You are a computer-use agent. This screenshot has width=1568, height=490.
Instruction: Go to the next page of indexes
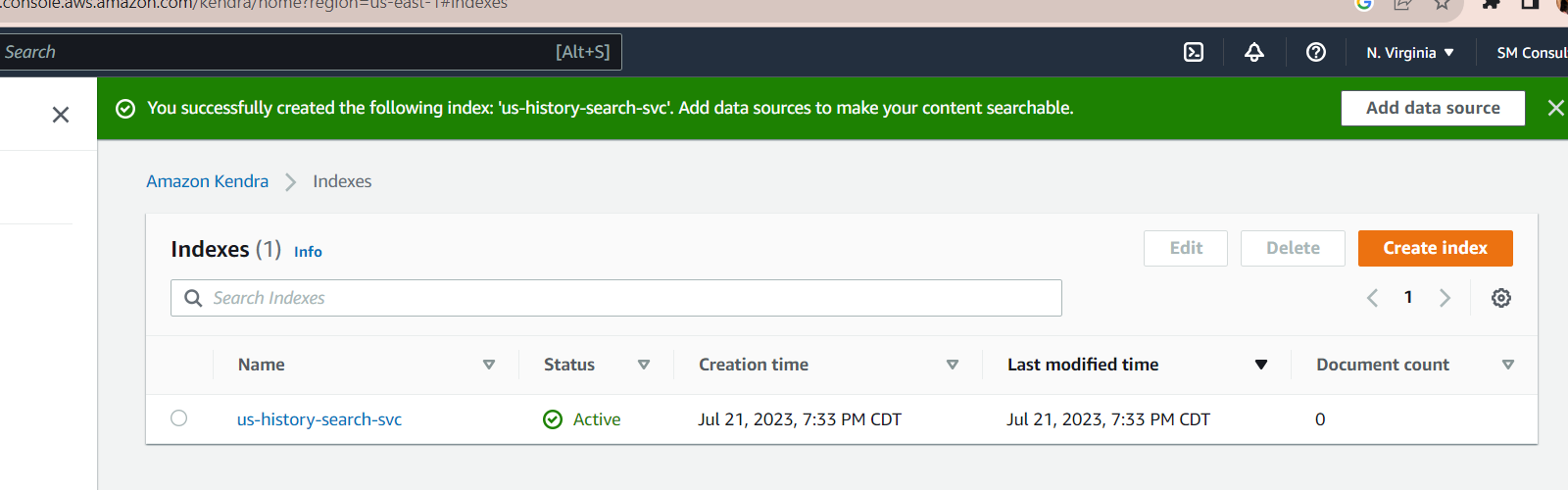(x=1445, y=298)
